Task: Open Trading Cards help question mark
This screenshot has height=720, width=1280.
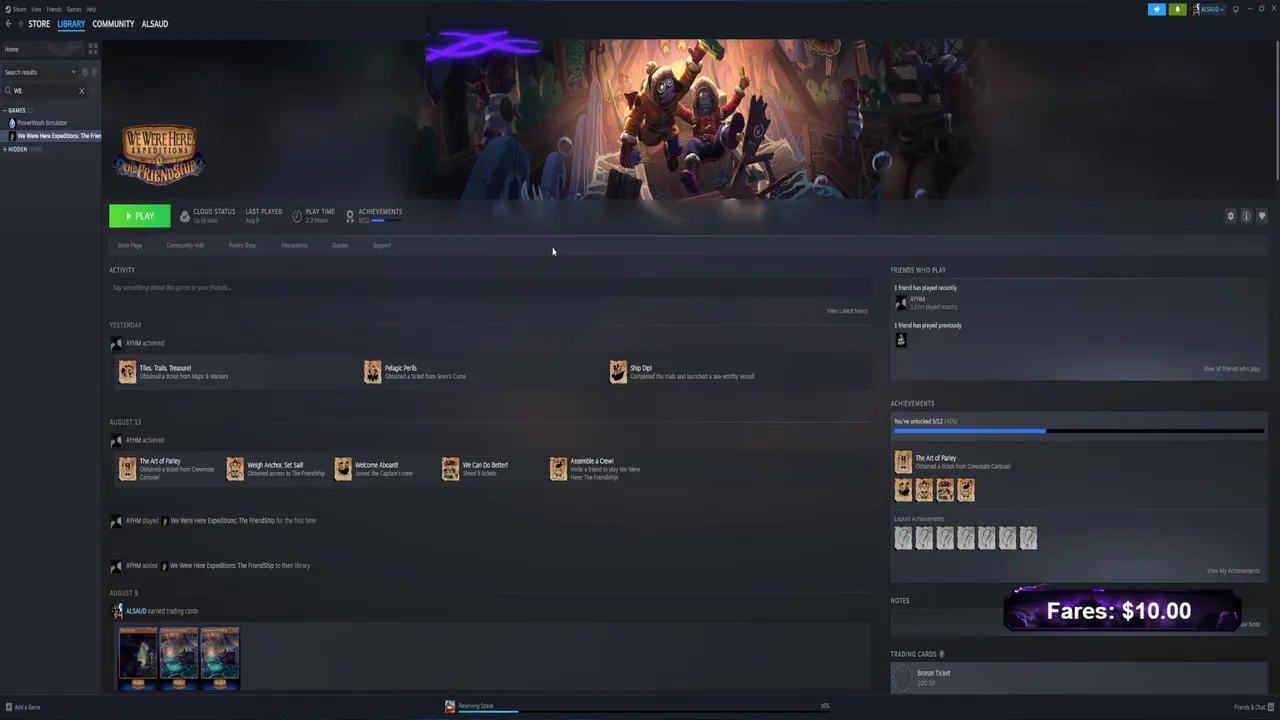Action: pos(941,654)
